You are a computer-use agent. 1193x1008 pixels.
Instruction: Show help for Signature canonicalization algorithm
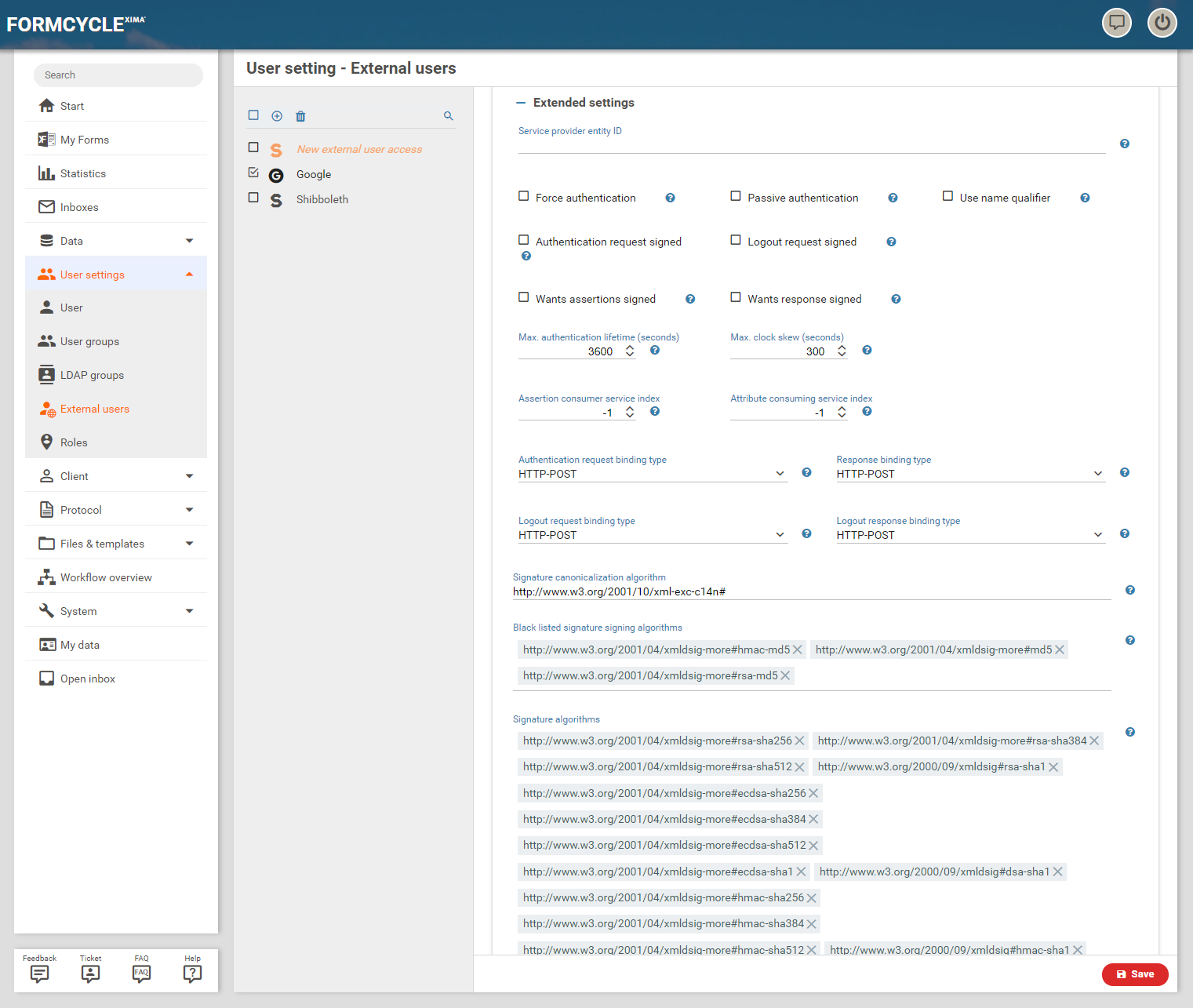[x=1130, y=590]
